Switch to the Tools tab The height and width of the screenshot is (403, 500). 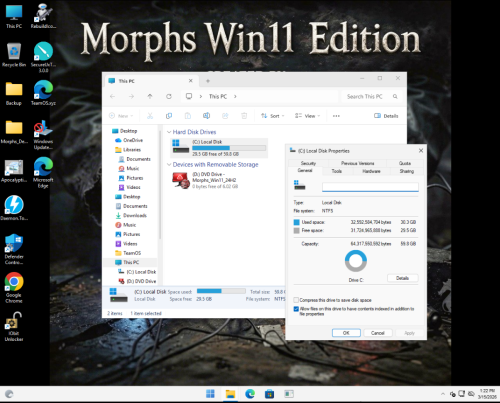point(337,171)
